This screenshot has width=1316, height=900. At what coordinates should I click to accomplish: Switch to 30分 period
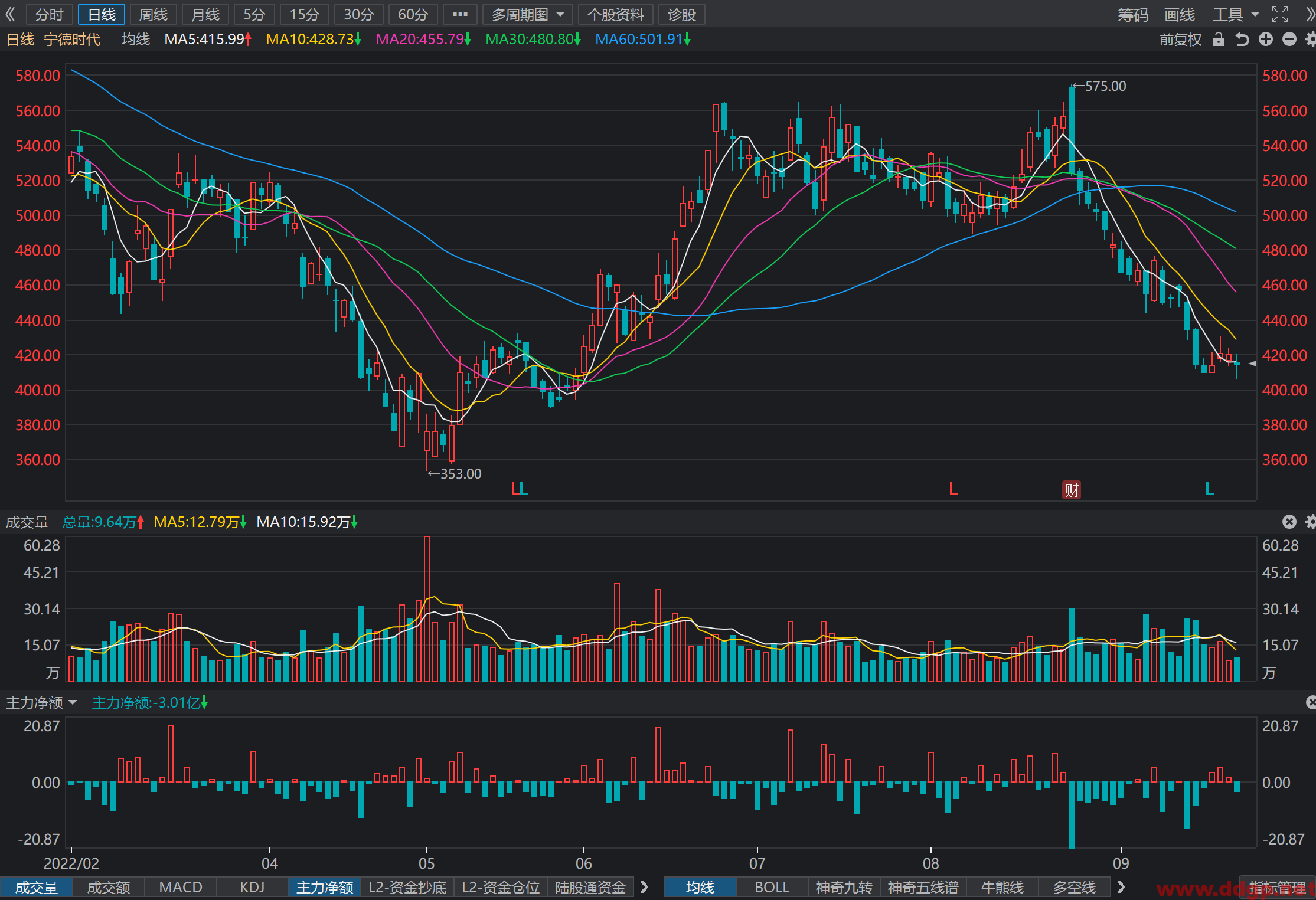[x=359, y=14]
